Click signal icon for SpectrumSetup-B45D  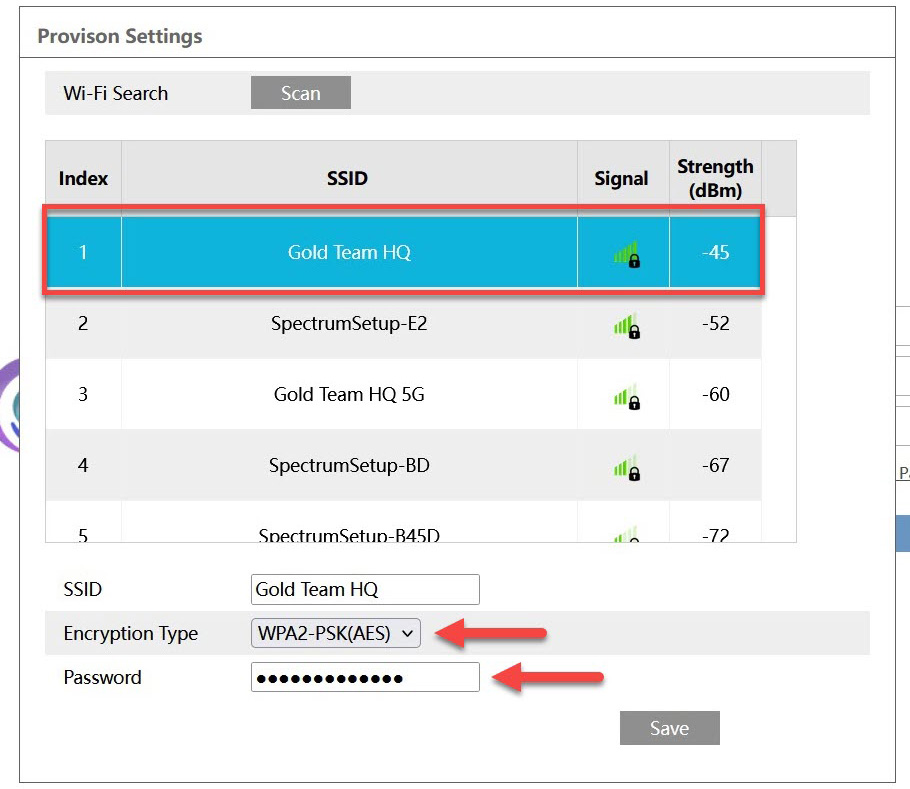tap(625, 534)
